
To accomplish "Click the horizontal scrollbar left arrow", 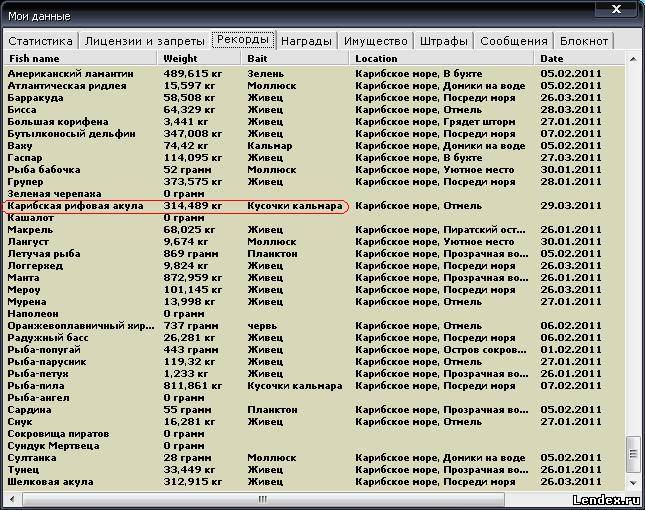I will point(12,497).
